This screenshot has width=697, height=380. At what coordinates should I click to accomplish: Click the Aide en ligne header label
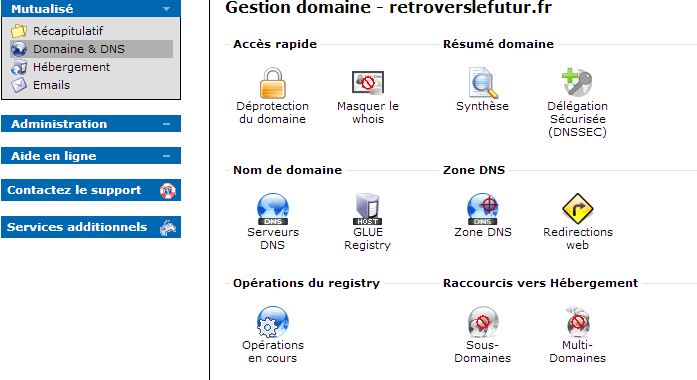(53, 156)
